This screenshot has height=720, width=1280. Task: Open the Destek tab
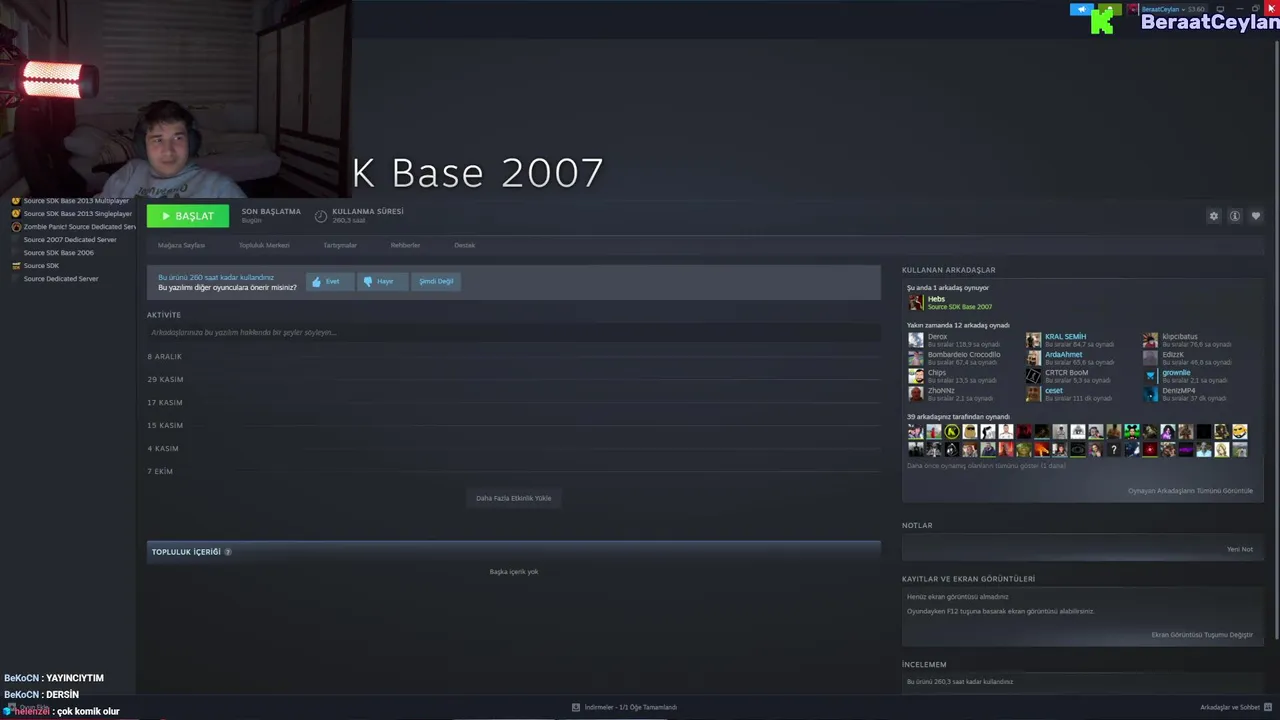465,245
